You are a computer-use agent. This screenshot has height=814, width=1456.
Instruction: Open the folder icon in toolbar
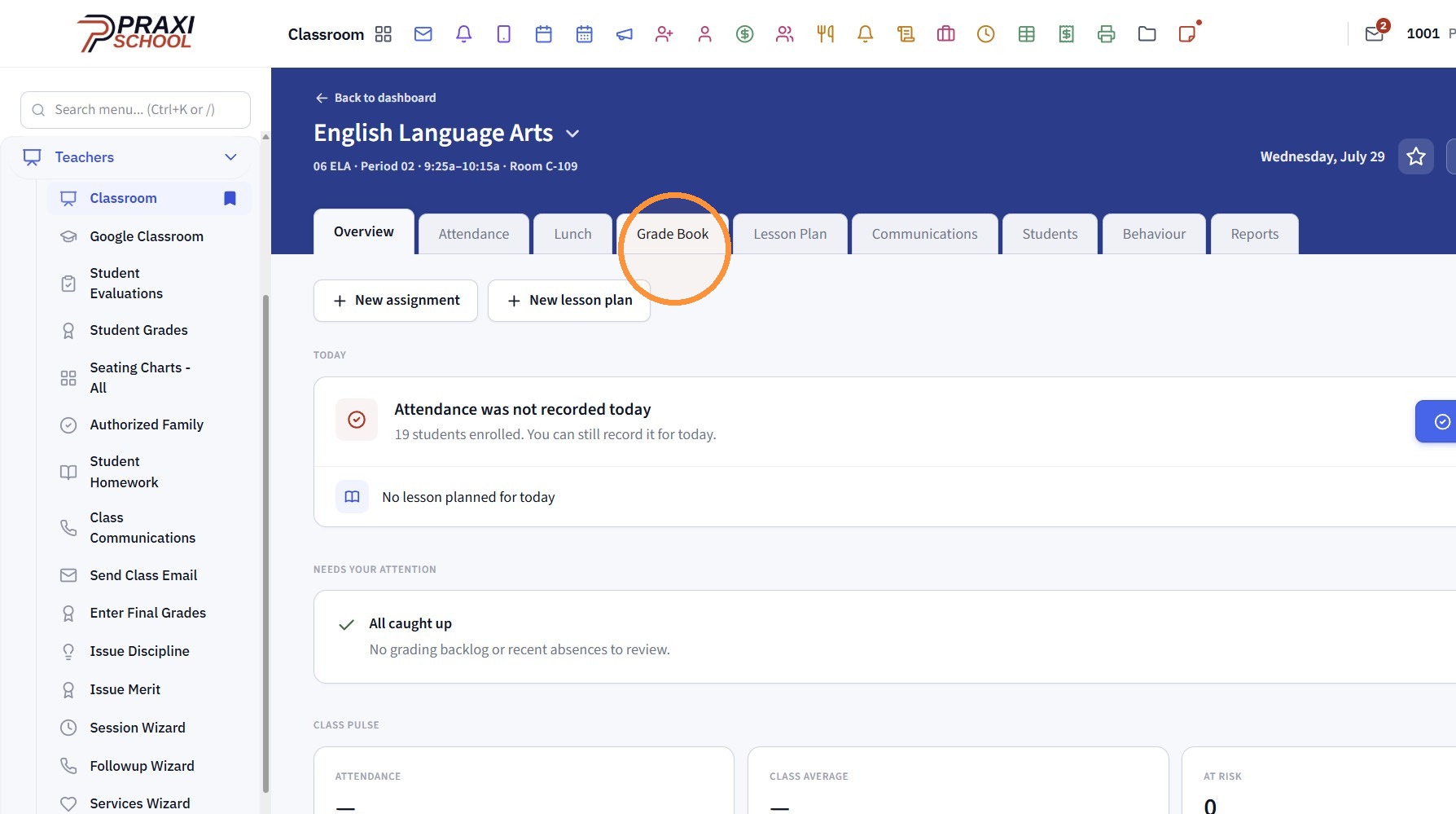[x=1147, y=34]
